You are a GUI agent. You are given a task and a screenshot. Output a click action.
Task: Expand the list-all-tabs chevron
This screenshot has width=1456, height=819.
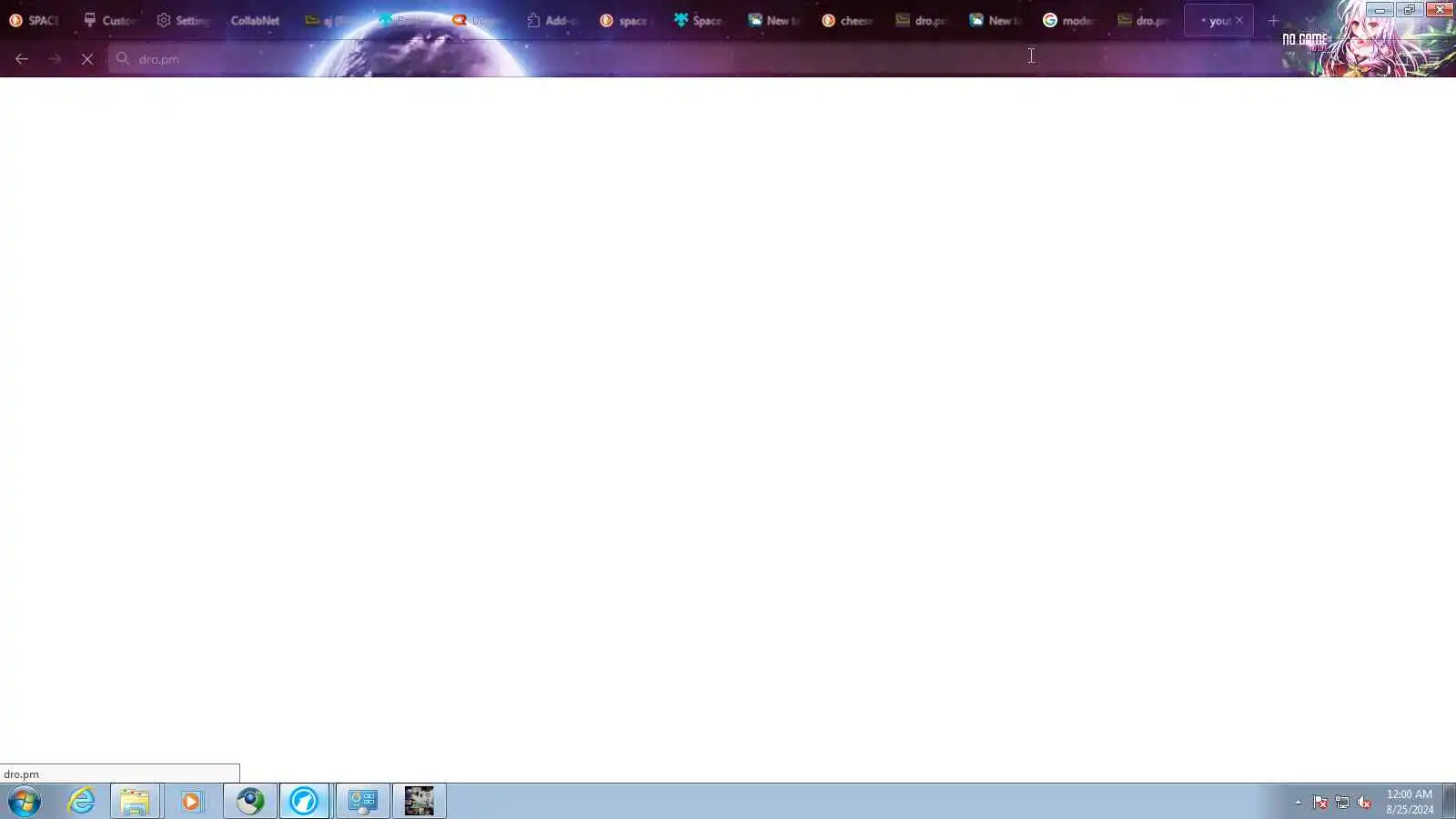[1309, 20]
